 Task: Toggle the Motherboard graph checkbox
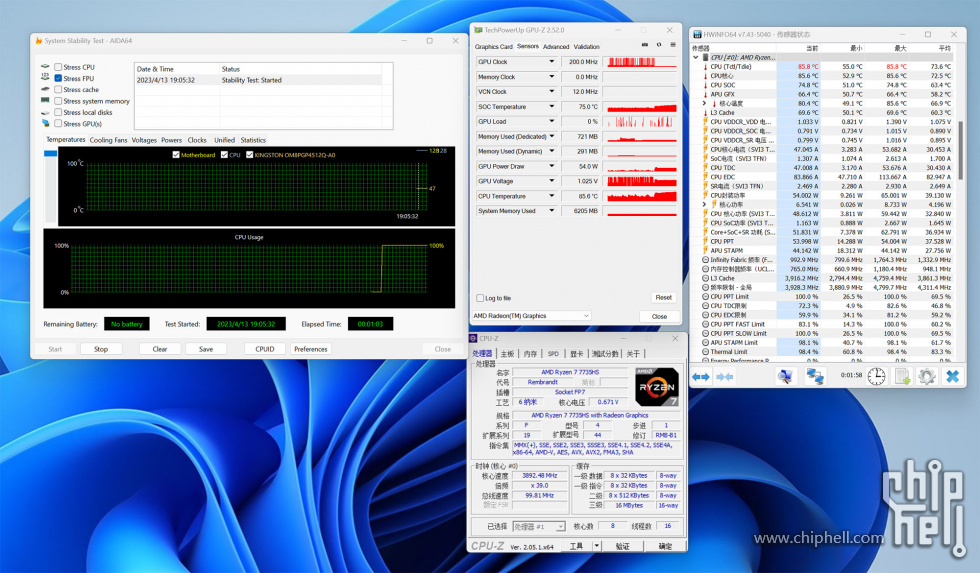coord(176,154)
